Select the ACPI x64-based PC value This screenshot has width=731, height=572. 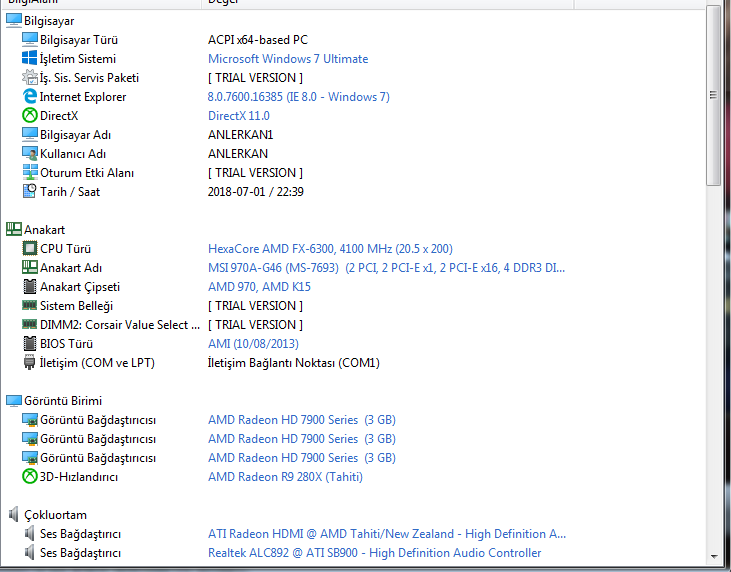[x=258, y=40]
